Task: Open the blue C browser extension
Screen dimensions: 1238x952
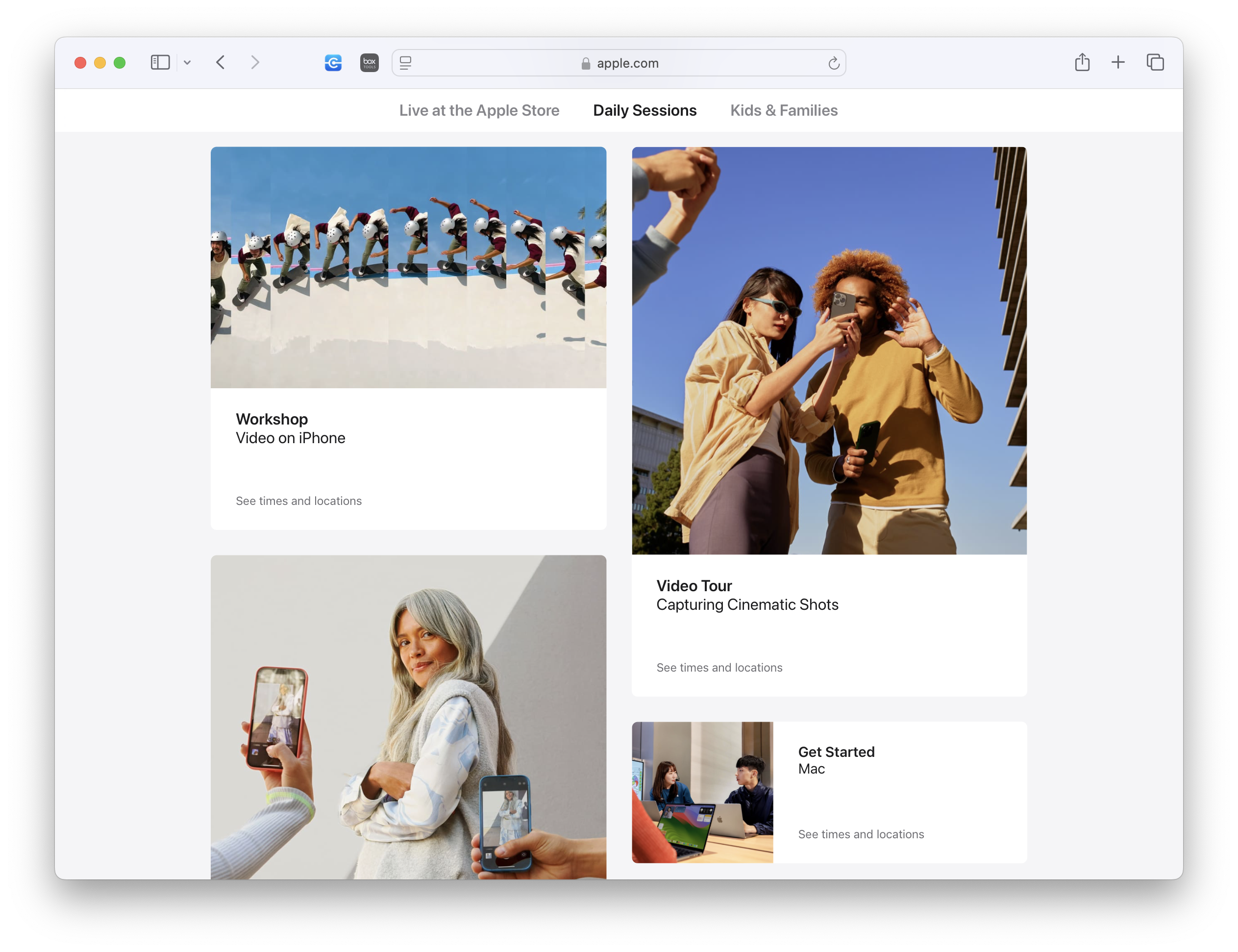Action: [333, 62]
